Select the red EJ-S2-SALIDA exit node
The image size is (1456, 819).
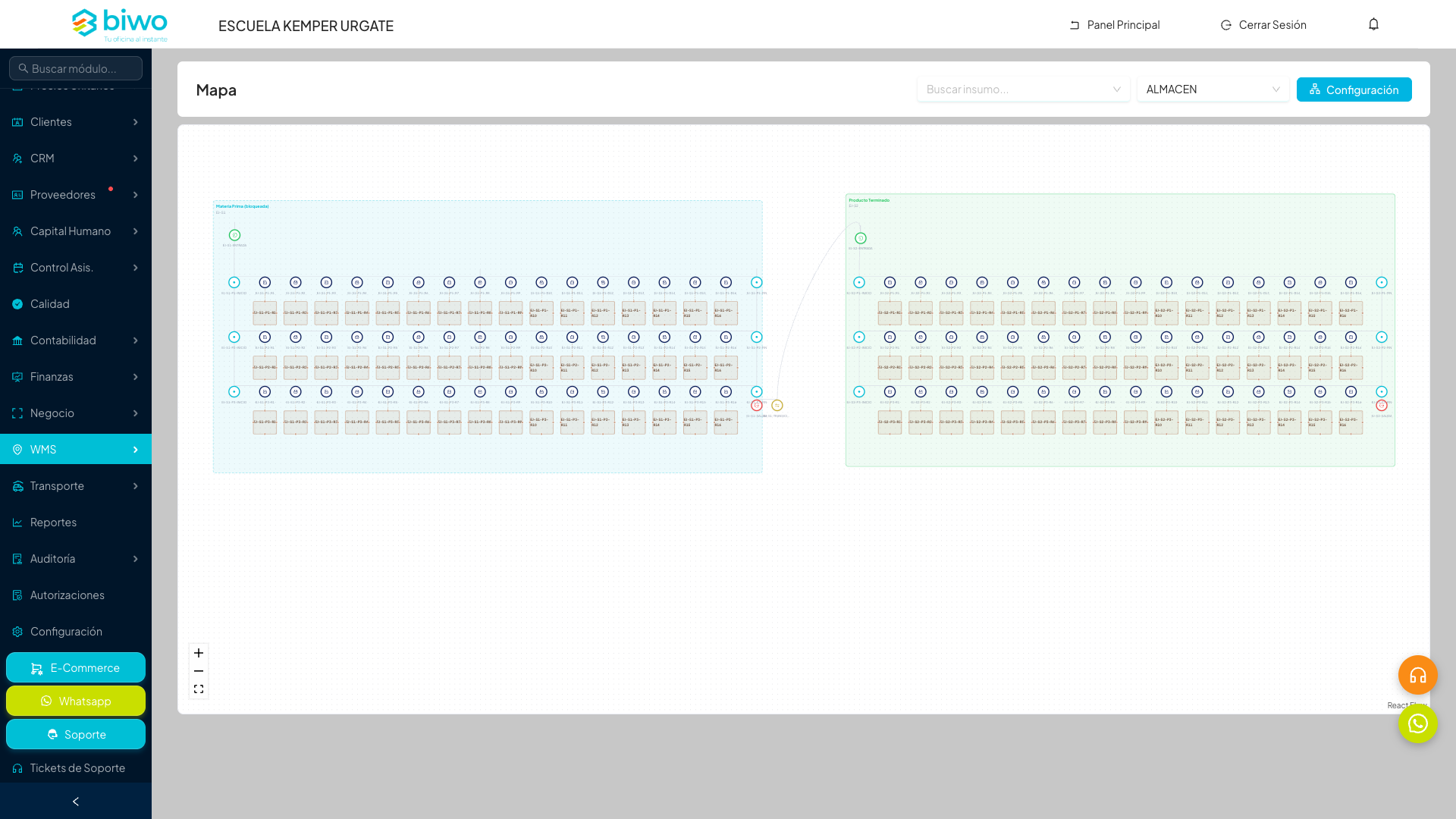1382,406
